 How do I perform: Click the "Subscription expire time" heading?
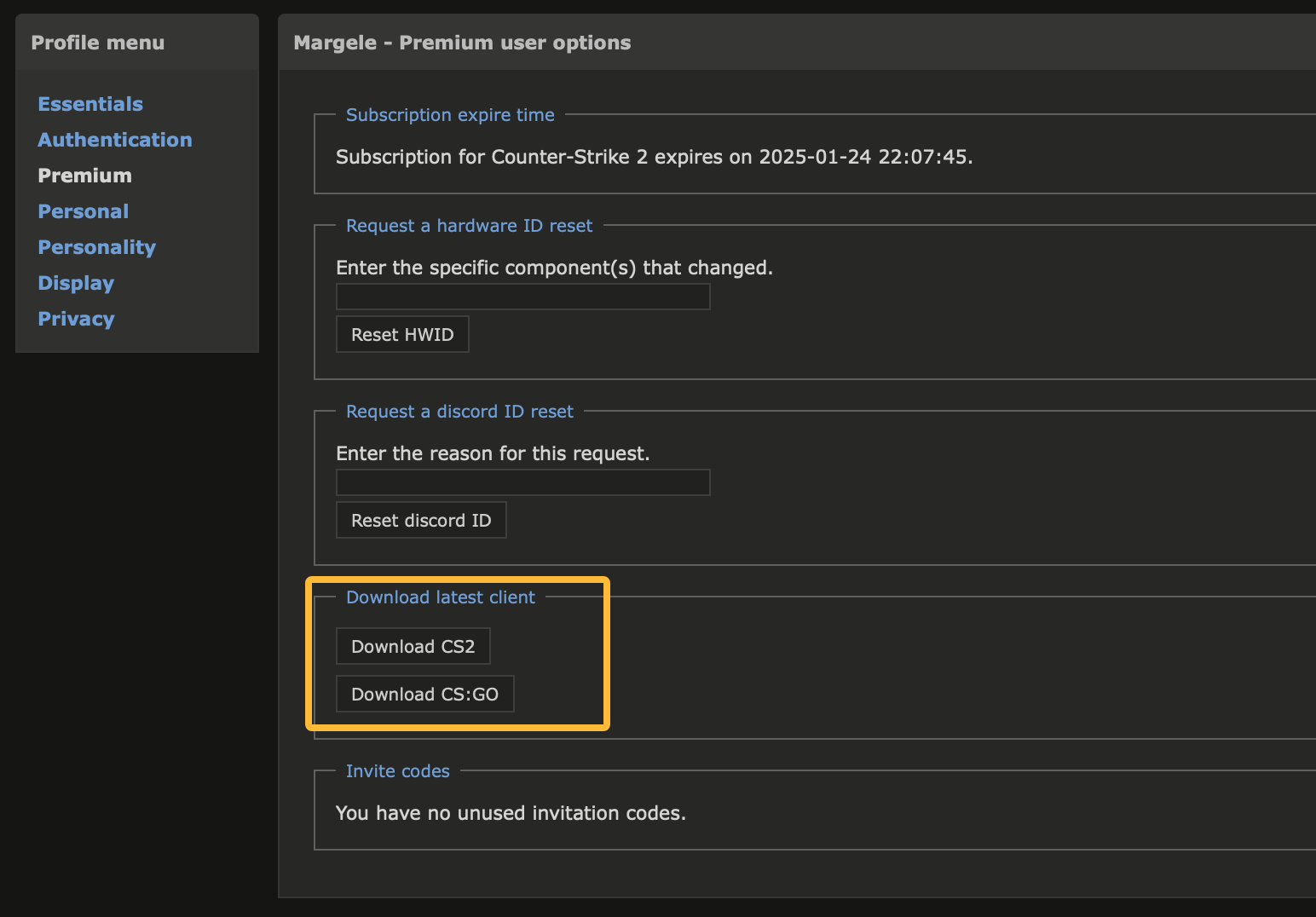click(450, 115)
